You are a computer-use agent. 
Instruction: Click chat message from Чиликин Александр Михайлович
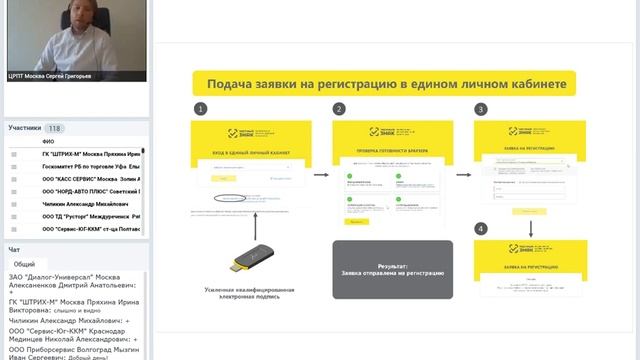tap(69, 321)
